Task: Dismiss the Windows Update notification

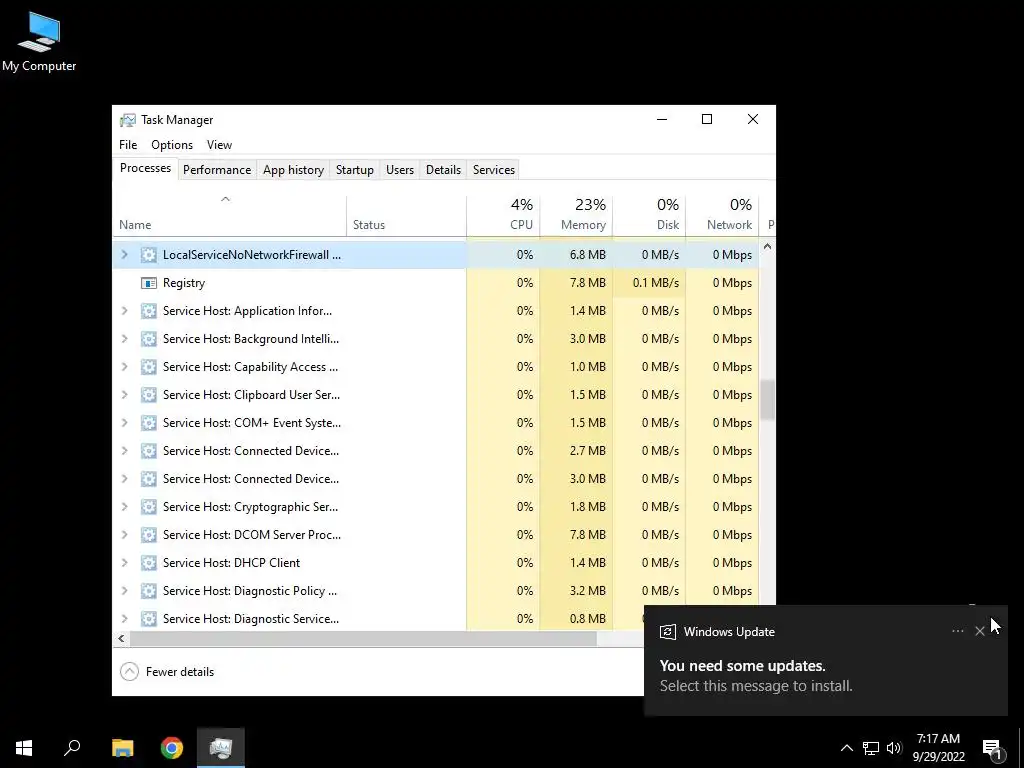Action: (980, 631)
